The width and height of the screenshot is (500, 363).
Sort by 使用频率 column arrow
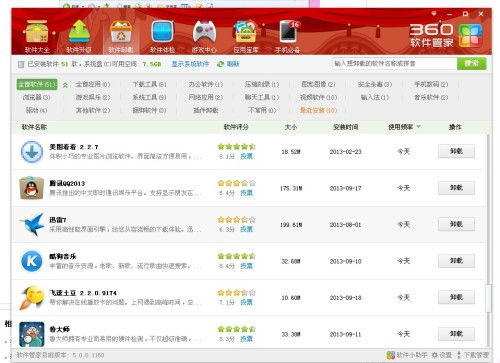click(419, 127)
